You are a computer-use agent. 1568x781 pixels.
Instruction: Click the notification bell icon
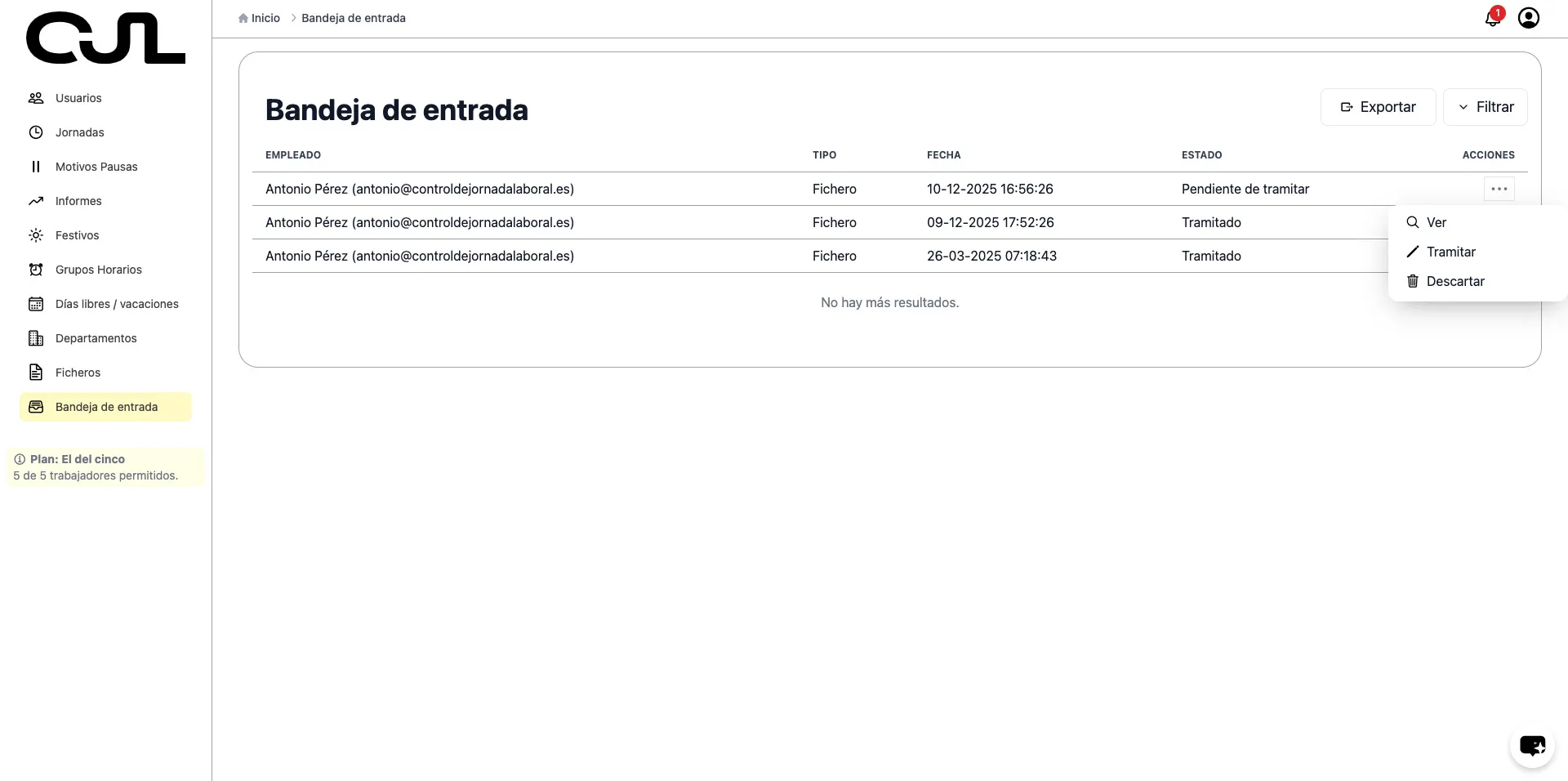pyautogui.click(x=1492, y=18)
